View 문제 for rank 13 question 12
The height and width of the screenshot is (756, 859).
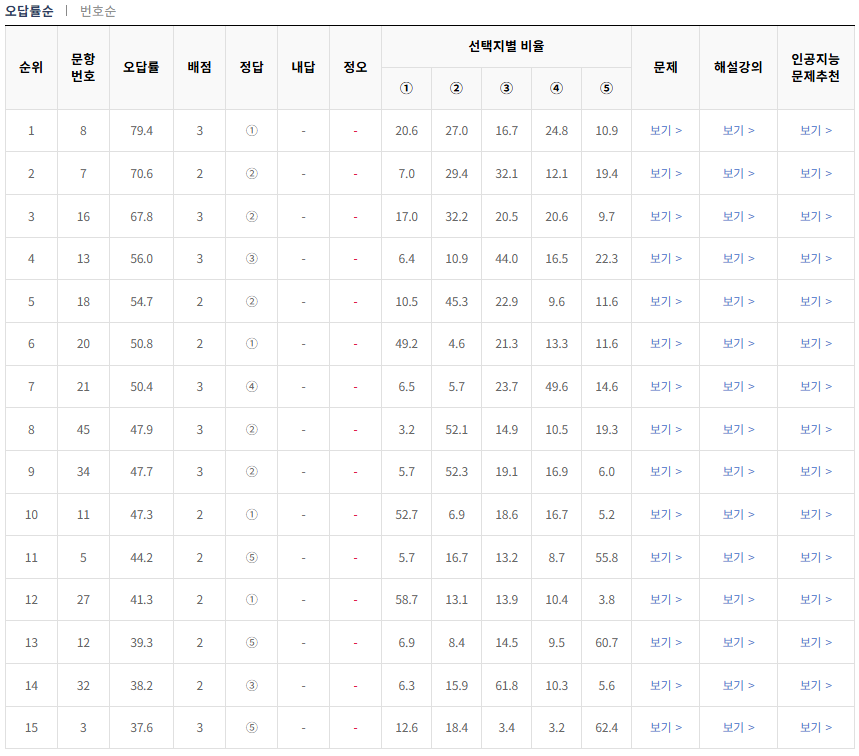tap(665, 643)
